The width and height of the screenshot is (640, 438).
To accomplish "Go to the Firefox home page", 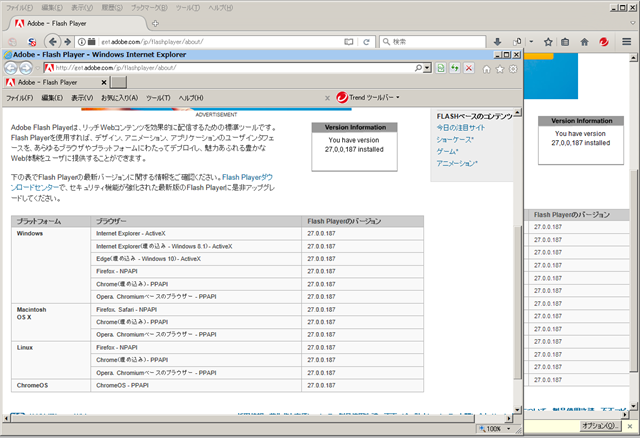I will point(584,42).
